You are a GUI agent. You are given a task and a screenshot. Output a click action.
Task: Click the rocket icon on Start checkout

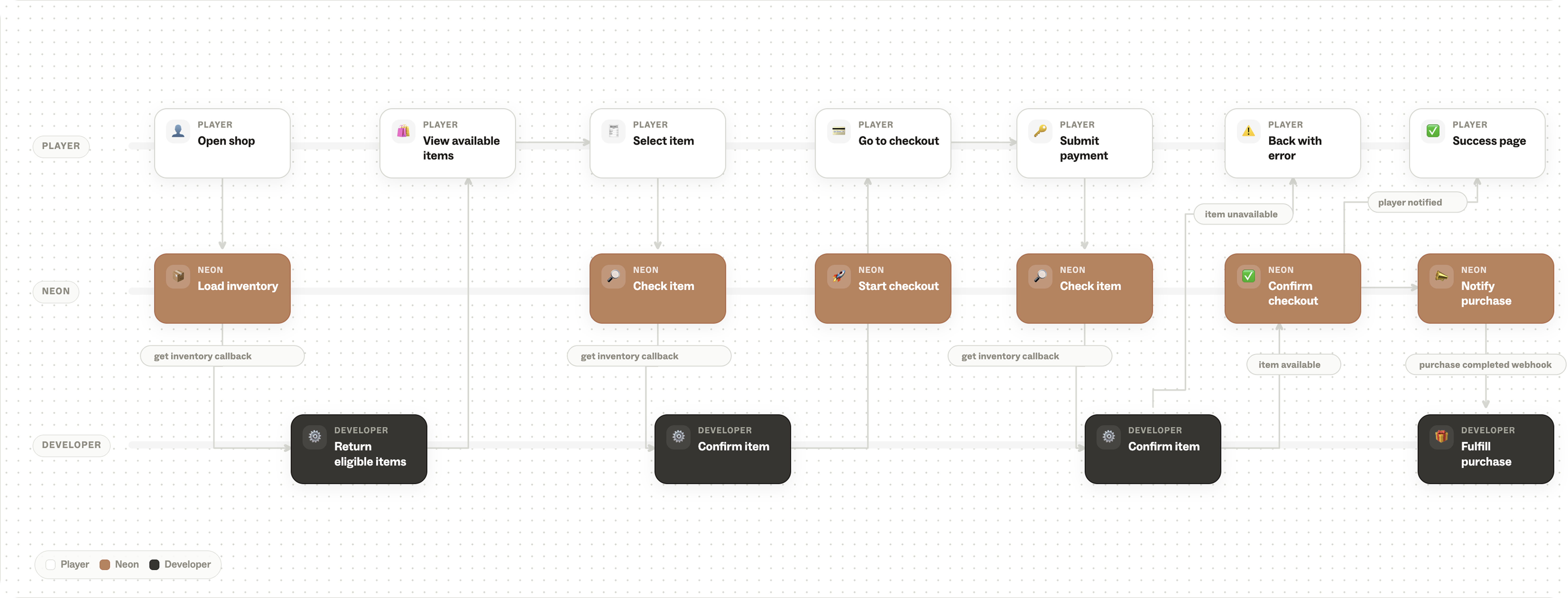click(839, 276)
